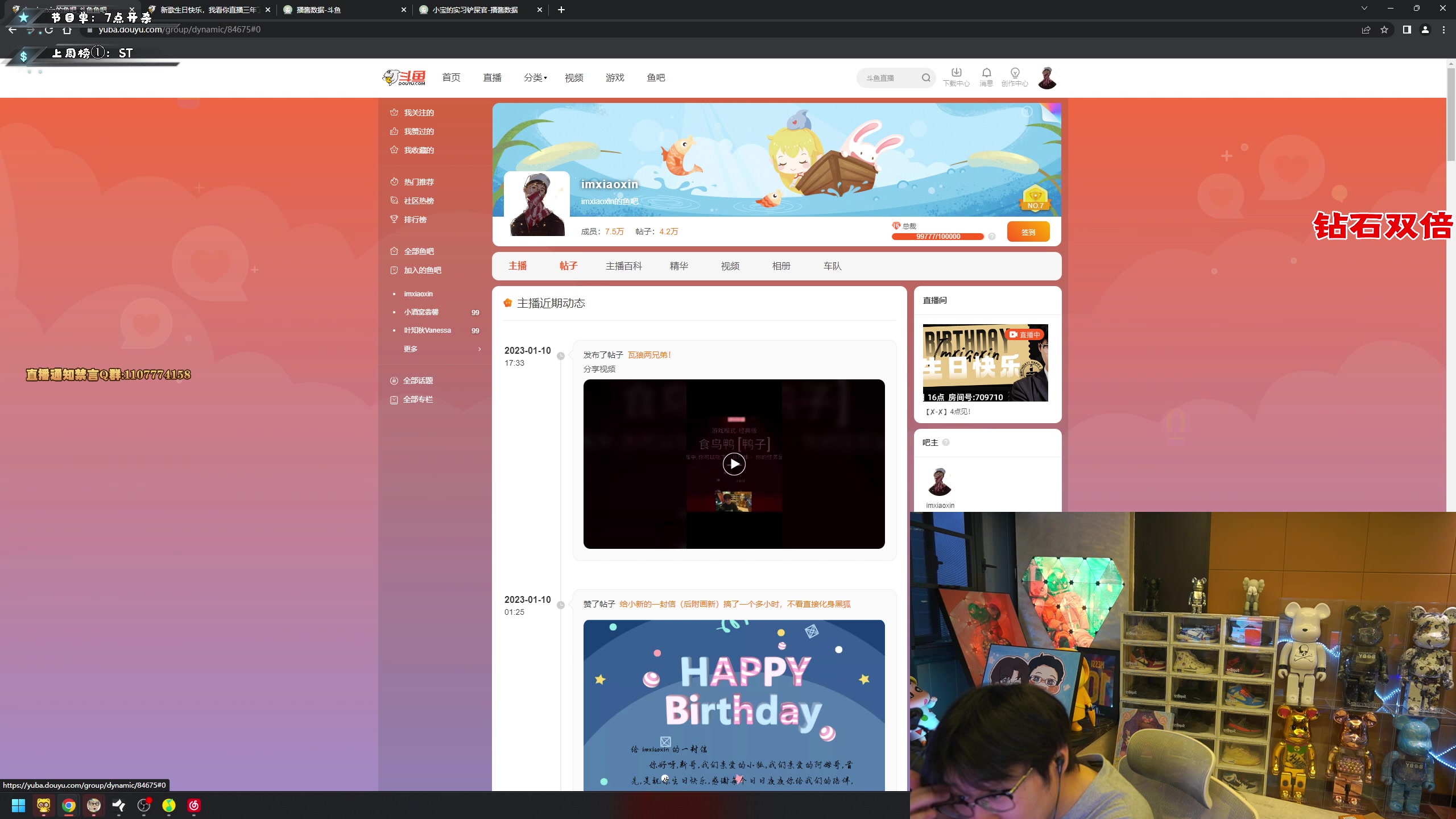Image resolution: width=1456 pixels, height=819 pixels.
Task: Open the post link 瓦狼两兄弟!
Action: (x=649, y=355)
